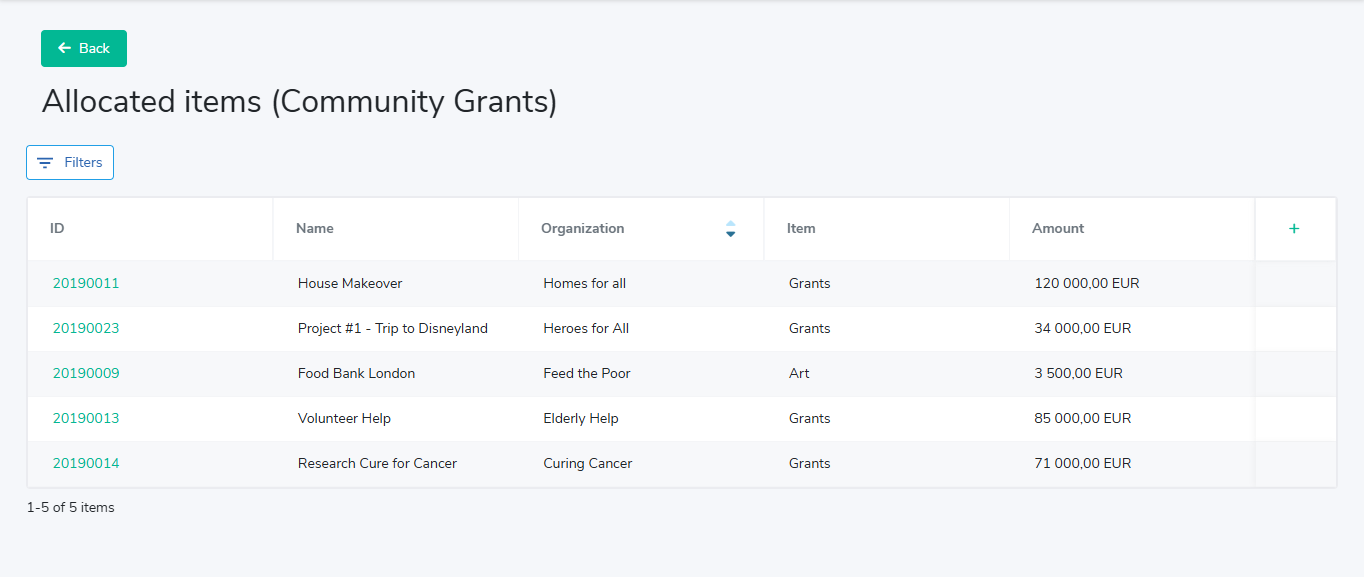Sort descending by Organization down arrow
Screen dimensions: 1364x577
pos(730,234)
